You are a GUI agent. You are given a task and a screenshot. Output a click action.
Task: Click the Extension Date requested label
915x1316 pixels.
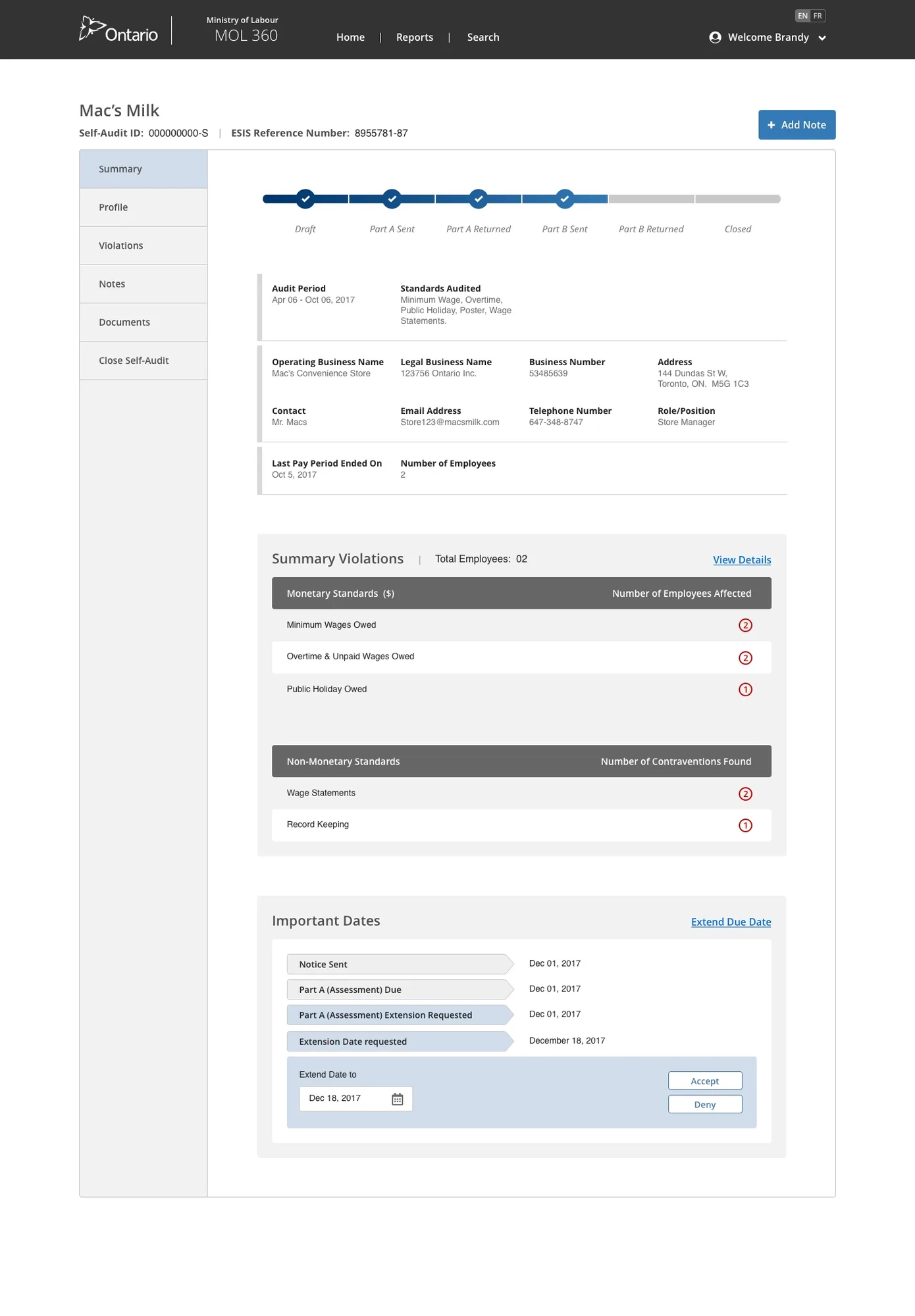pyautogui.click(x=400, y=1041)
